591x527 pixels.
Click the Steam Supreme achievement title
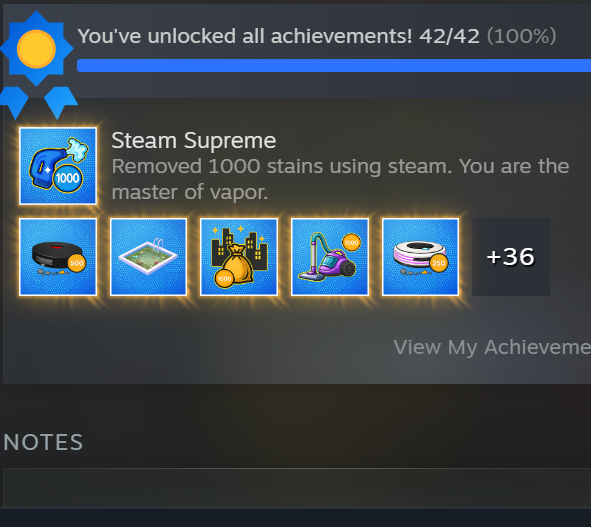point(194,141)
